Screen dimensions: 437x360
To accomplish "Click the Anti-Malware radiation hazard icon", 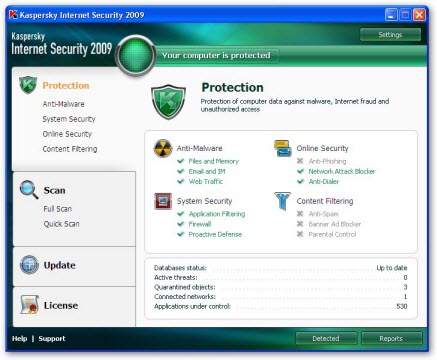I will pyautogui.click(x=163, y=148).
